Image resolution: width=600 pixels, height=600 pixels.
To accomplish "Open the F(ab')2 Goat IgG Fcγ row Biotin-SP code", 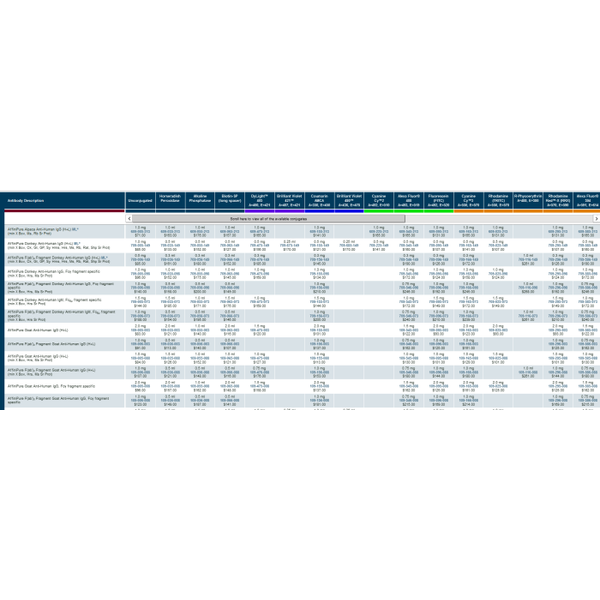I will coord(230,401).
